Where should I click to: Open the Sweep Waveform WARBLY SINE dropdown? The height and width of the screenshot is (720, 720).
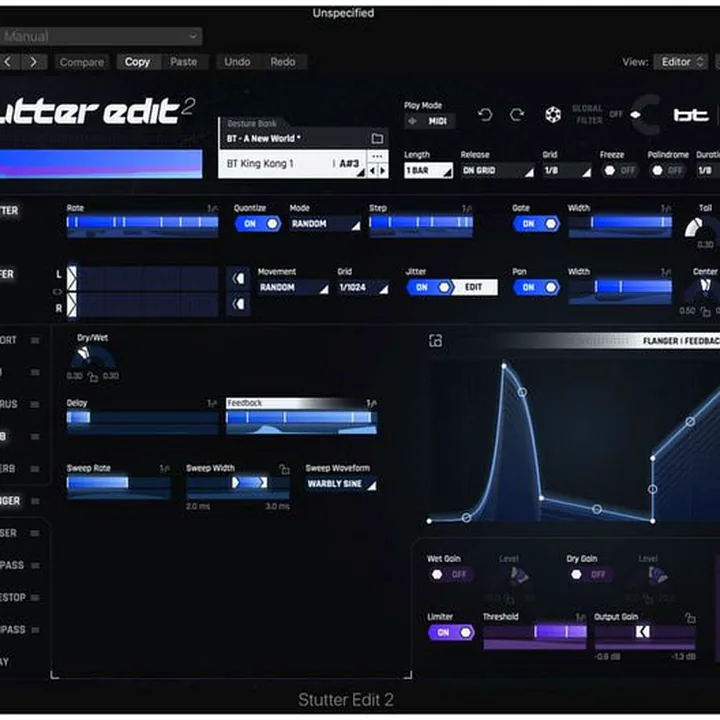[x=341, y=484]
